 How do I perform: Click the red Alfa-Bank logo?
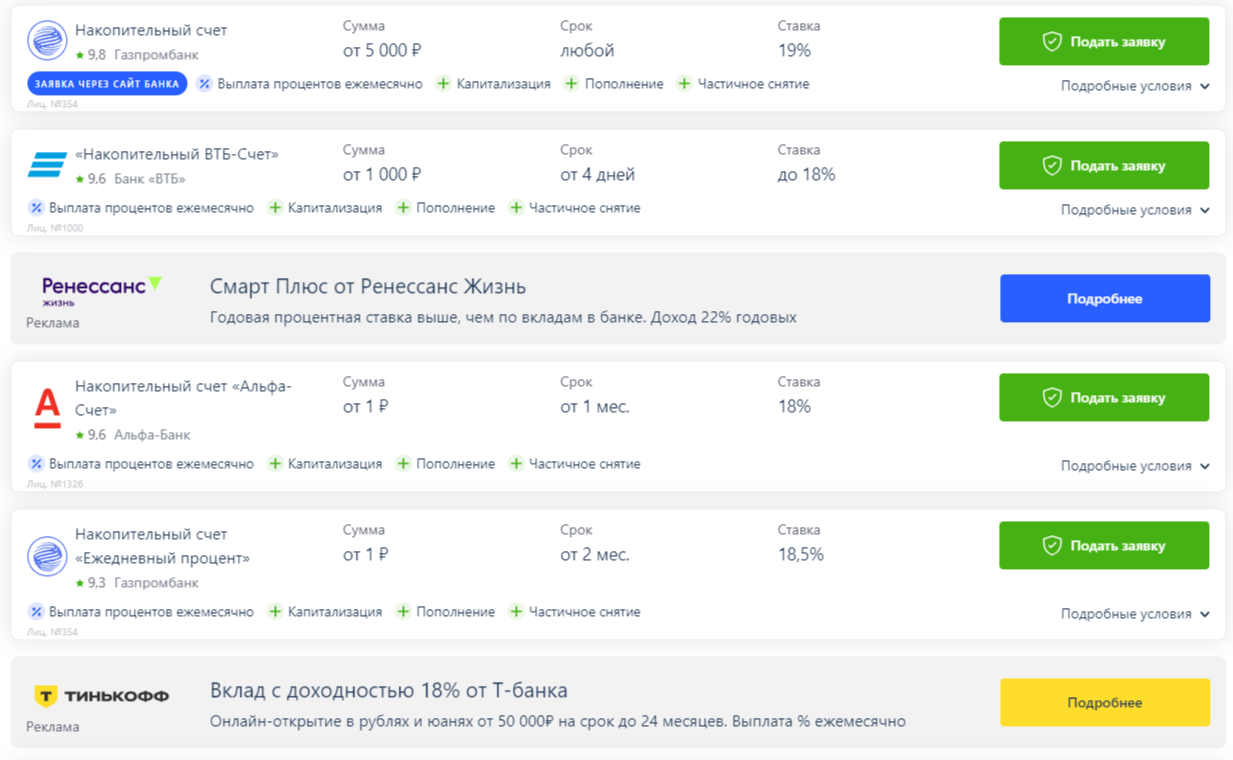pyautogui.click(x=47, y=409)
